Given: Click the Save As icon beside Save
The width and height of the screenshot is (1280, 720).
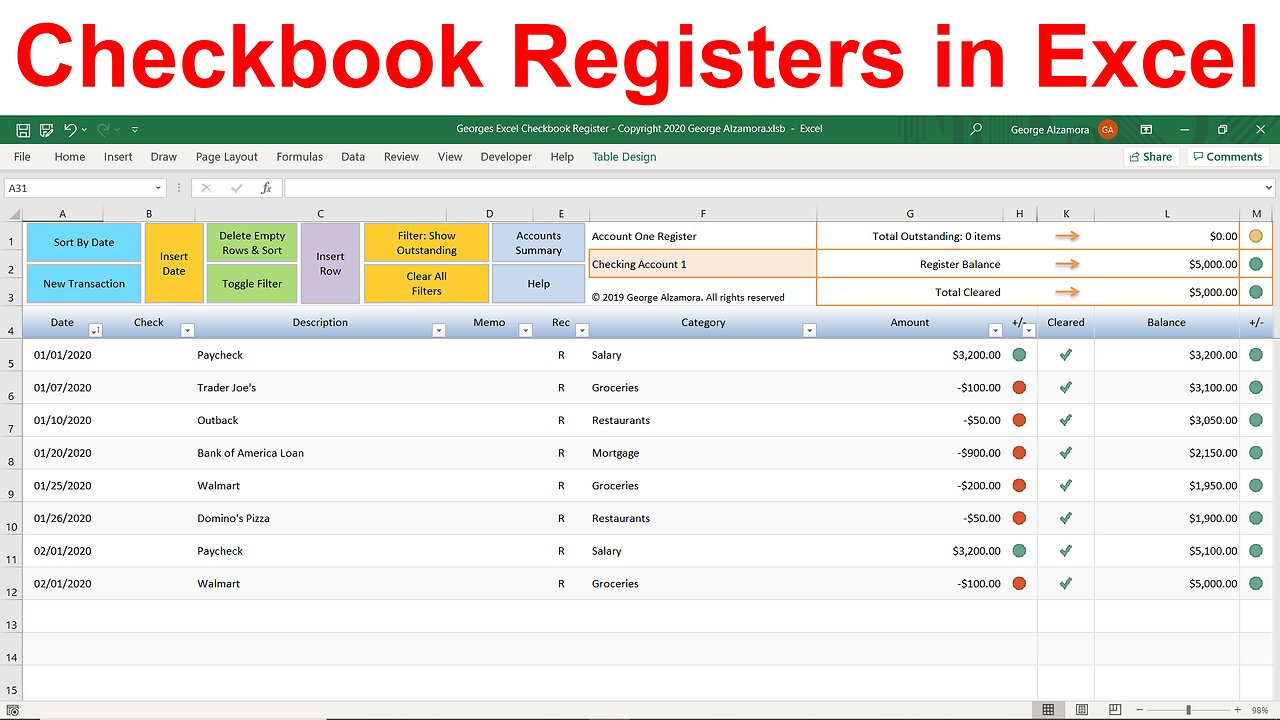Looking at the screenshot, I should tap(46, 130).
